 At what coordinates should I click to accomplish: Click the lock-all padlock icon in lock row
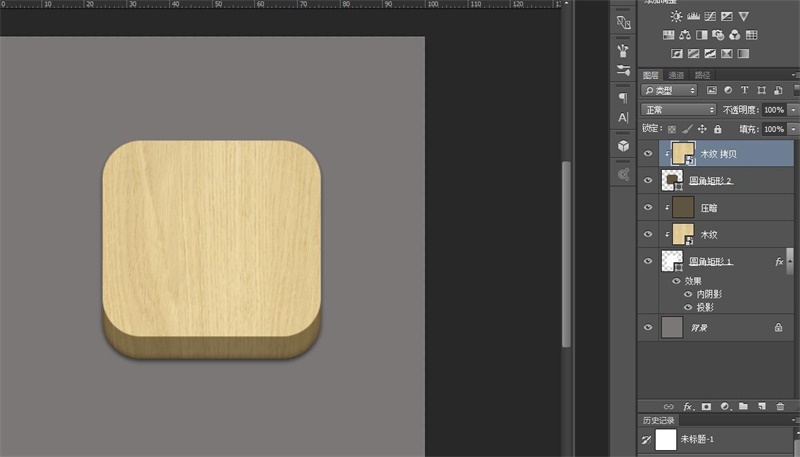718,129
